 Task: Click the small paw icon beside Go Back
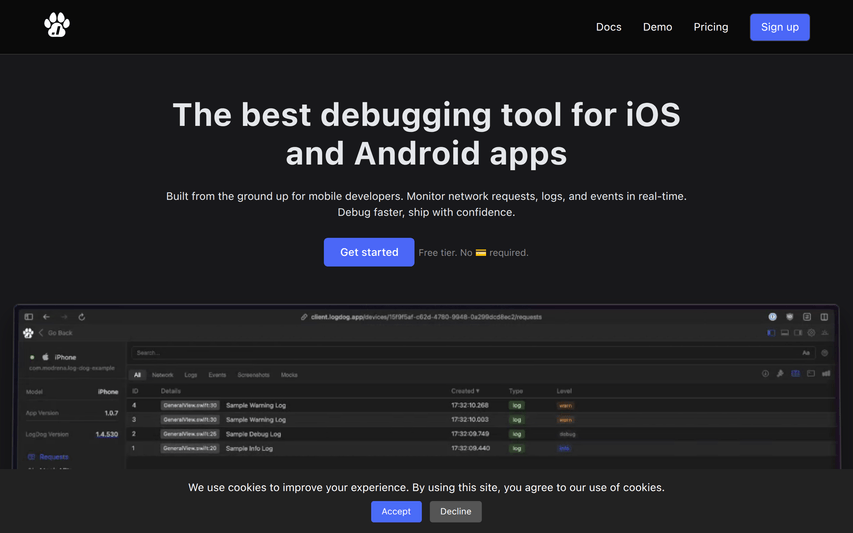point(28,333)
